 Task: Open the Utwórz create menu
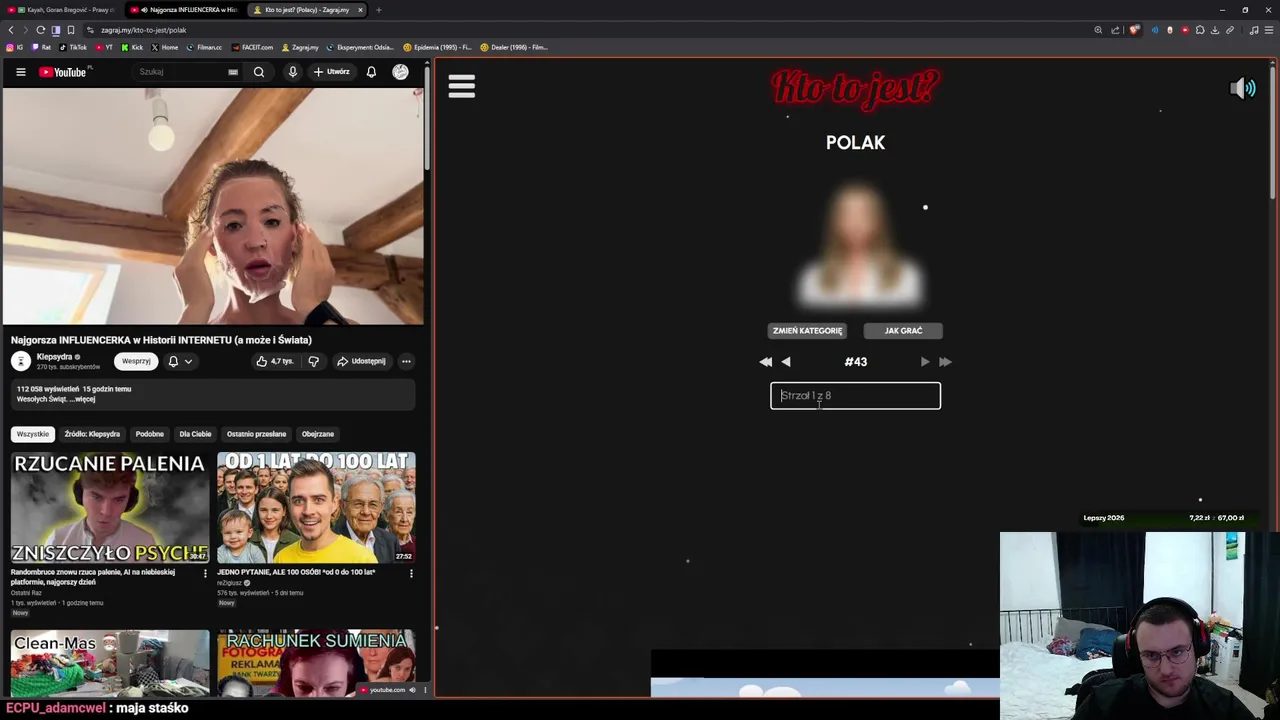click(331, 72)
